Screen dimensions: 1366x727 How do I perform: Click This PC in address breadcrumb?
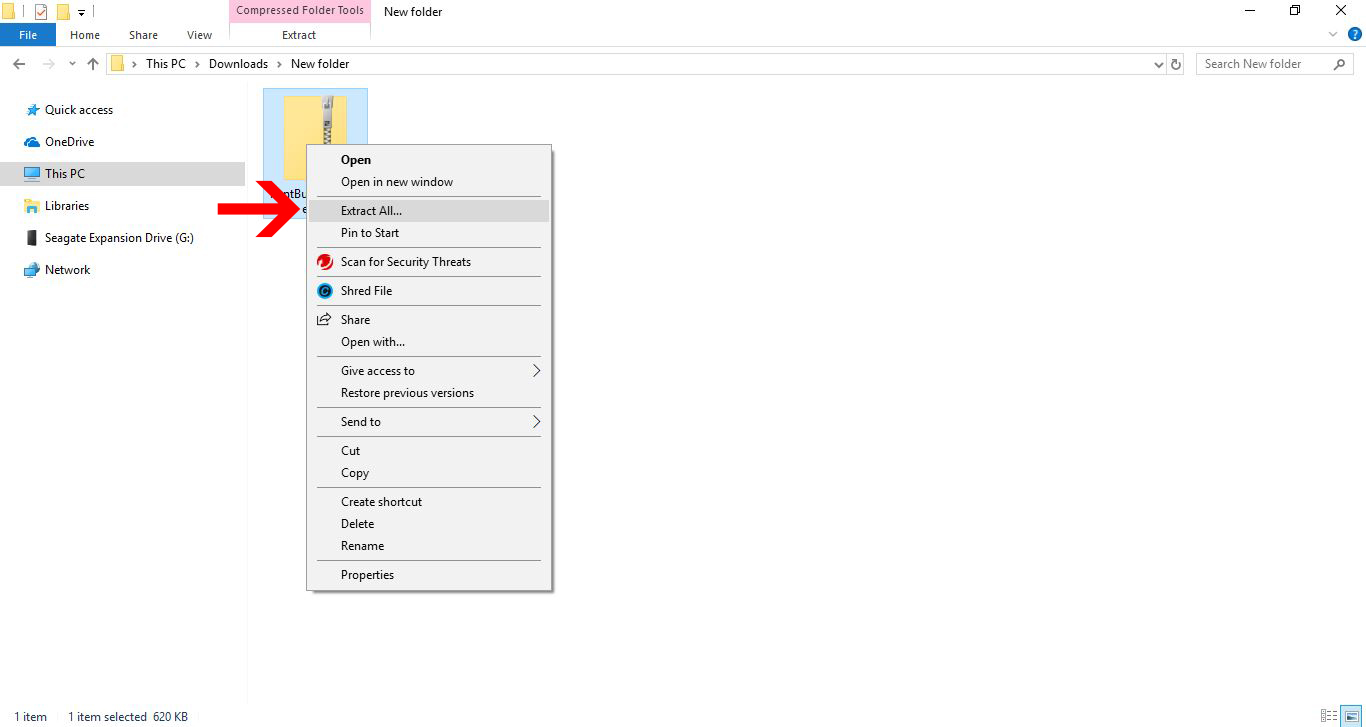[x=166, y=64]
